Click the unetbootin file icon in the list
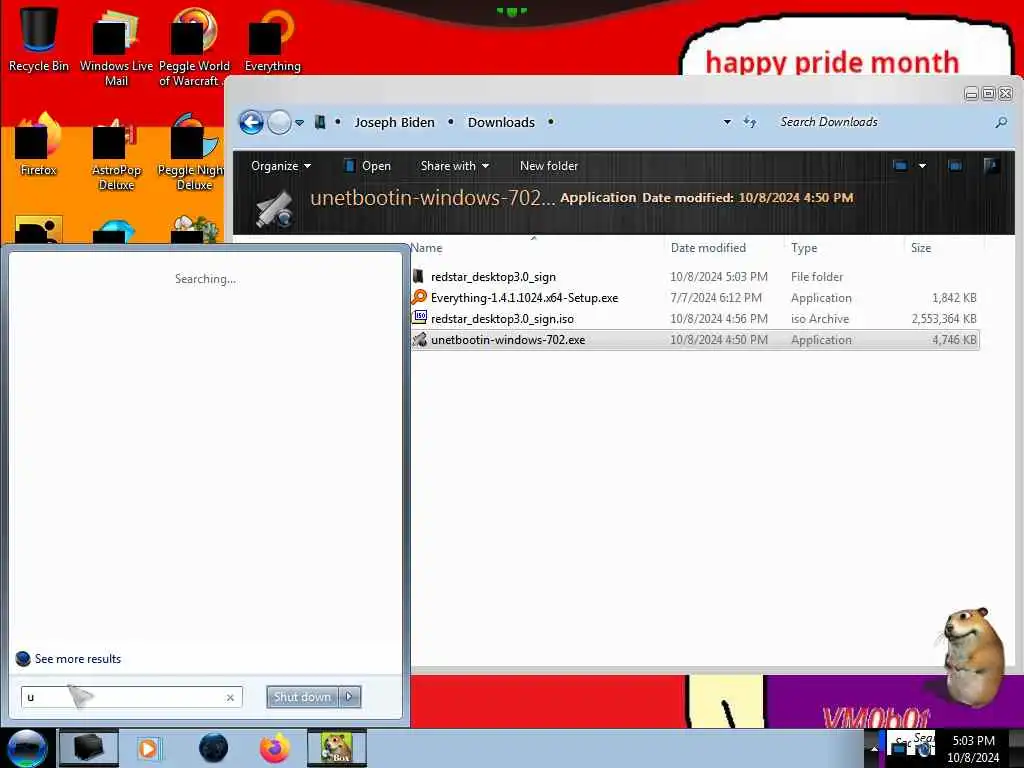This screenshot has height=768, width=1024. tap(419, 340)
